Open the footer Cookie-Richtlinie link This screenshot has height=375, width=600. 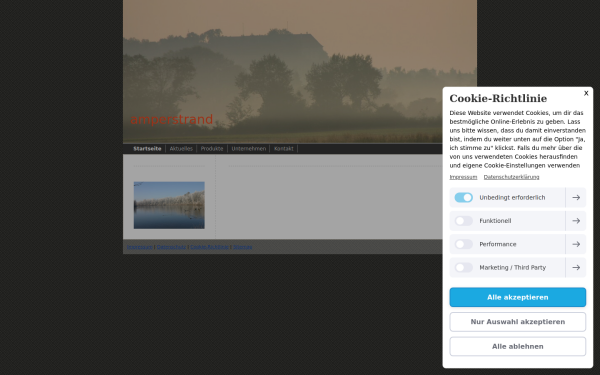[x=209, y=247]
